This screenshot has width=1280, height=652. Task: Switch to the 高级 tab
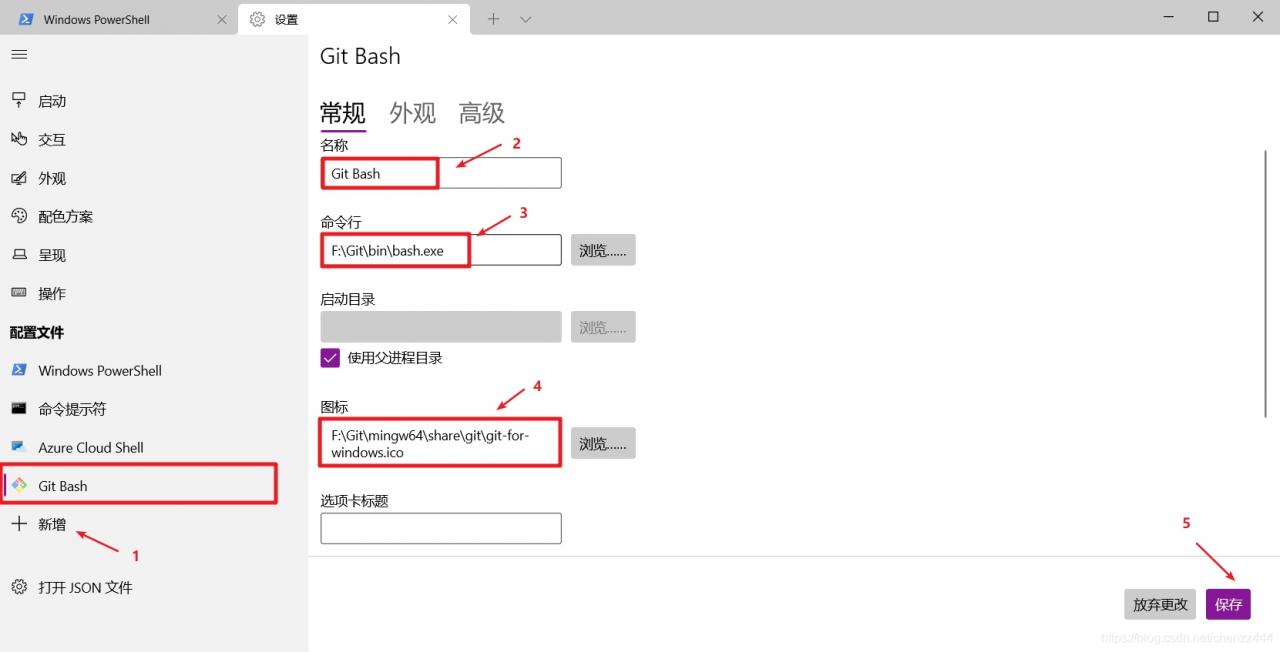coord(480,113)
